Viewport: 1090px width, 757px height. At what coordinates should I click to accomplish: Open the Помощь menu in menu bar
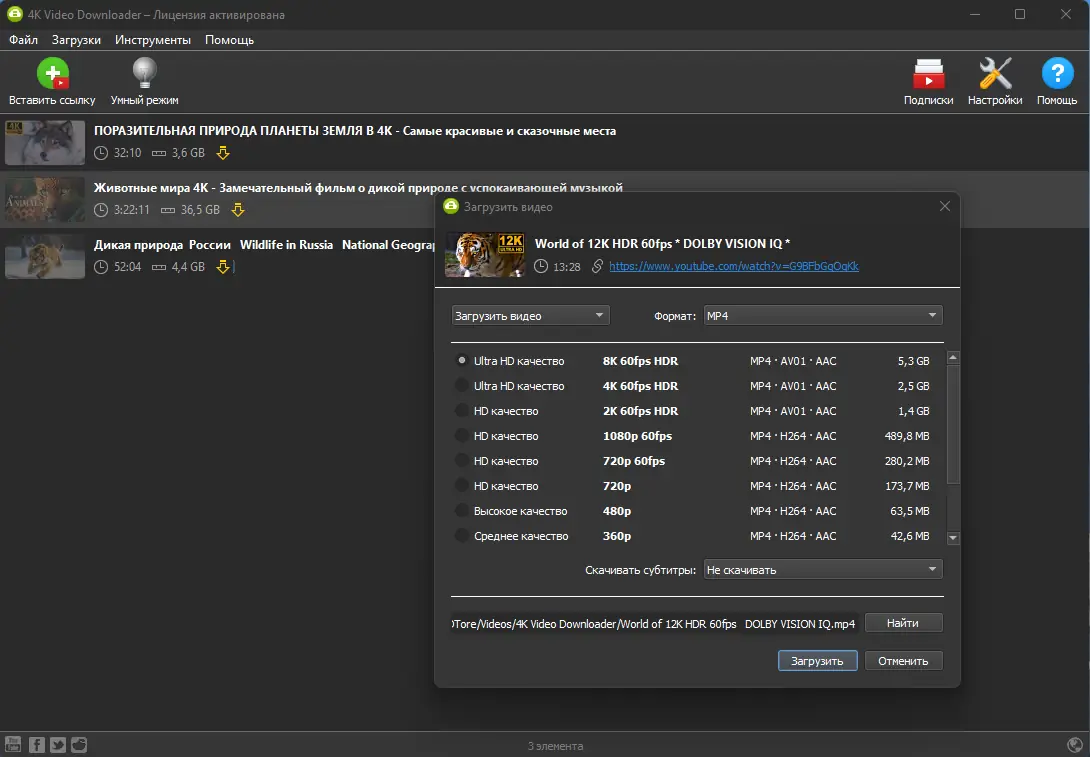[x=229, y=40]
